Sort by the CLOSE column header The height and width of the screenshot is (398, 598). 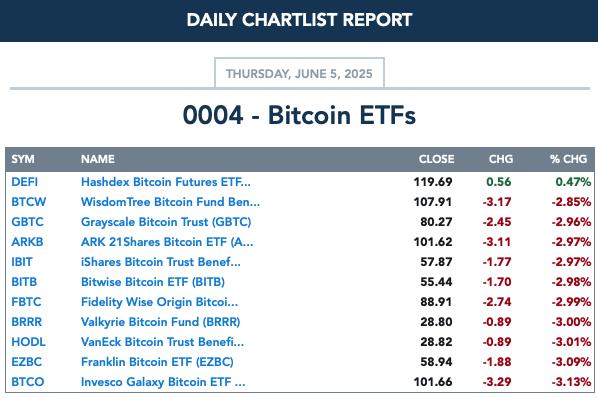[436, 159]
